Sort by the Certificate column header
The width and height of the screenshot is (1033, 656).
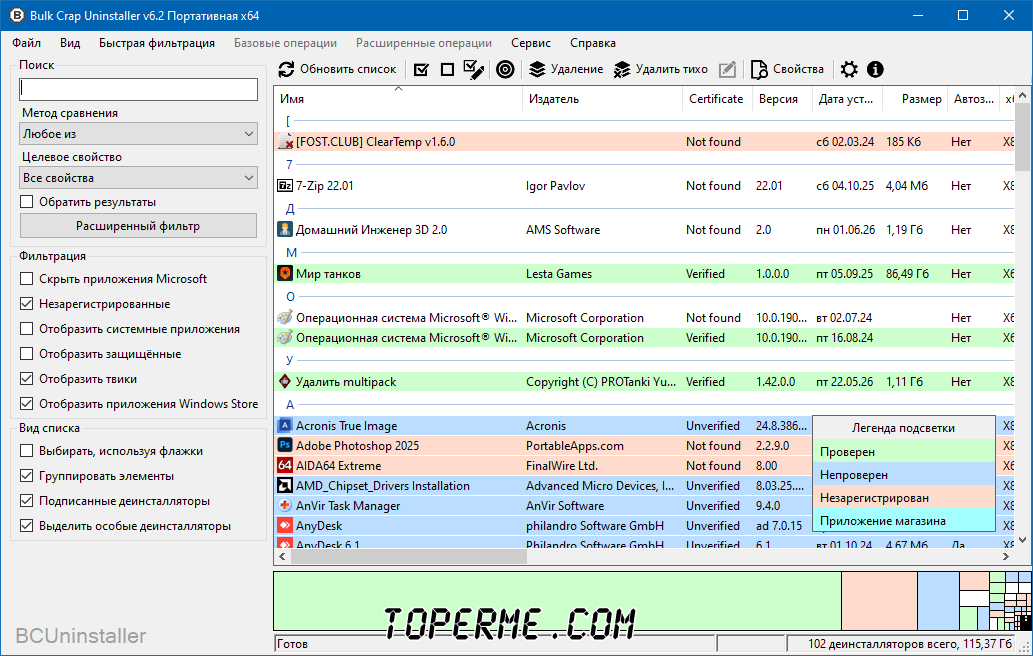click(716, 99)
